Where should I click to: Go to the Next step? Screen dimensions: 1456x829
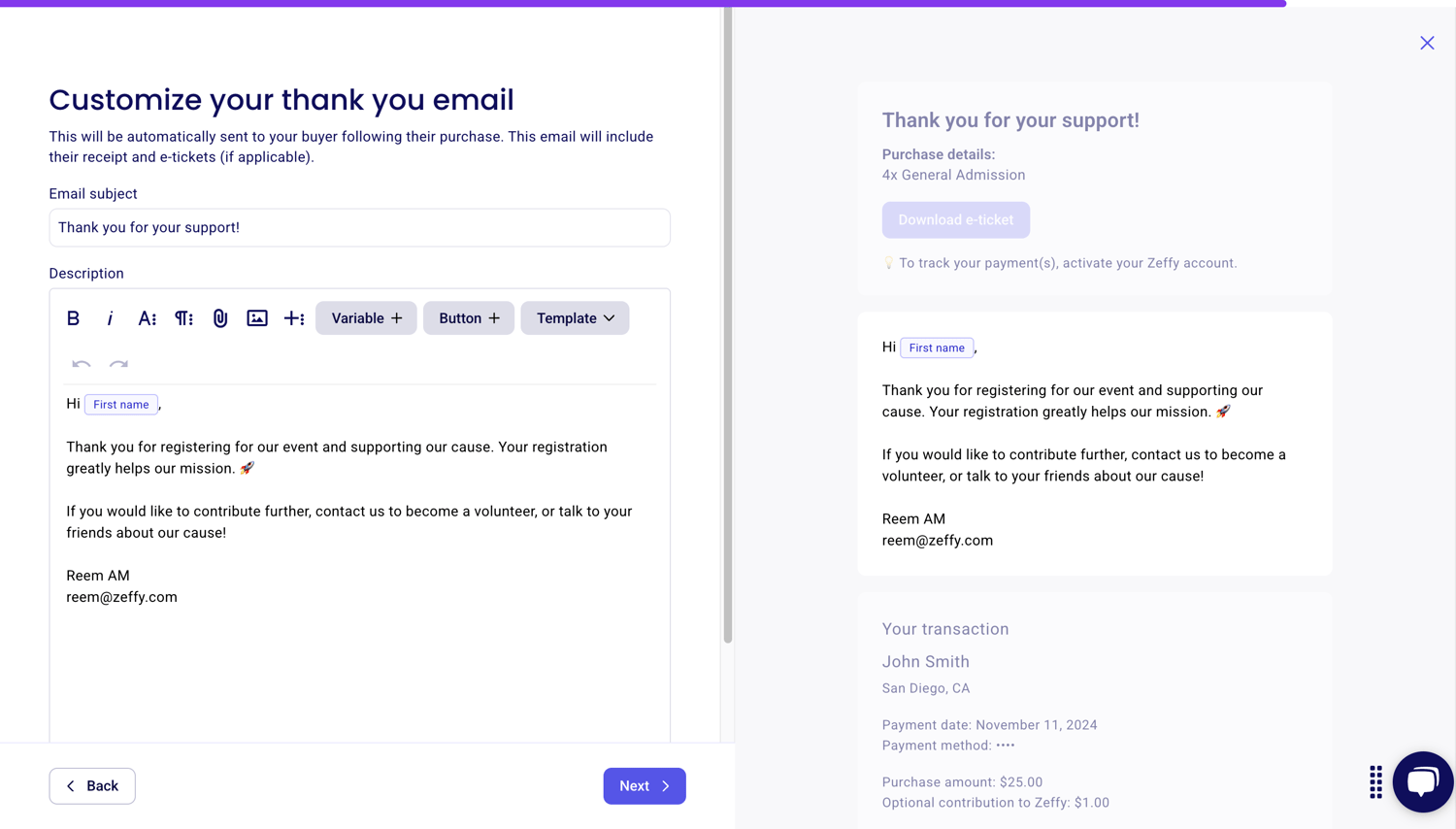[645, 786]
